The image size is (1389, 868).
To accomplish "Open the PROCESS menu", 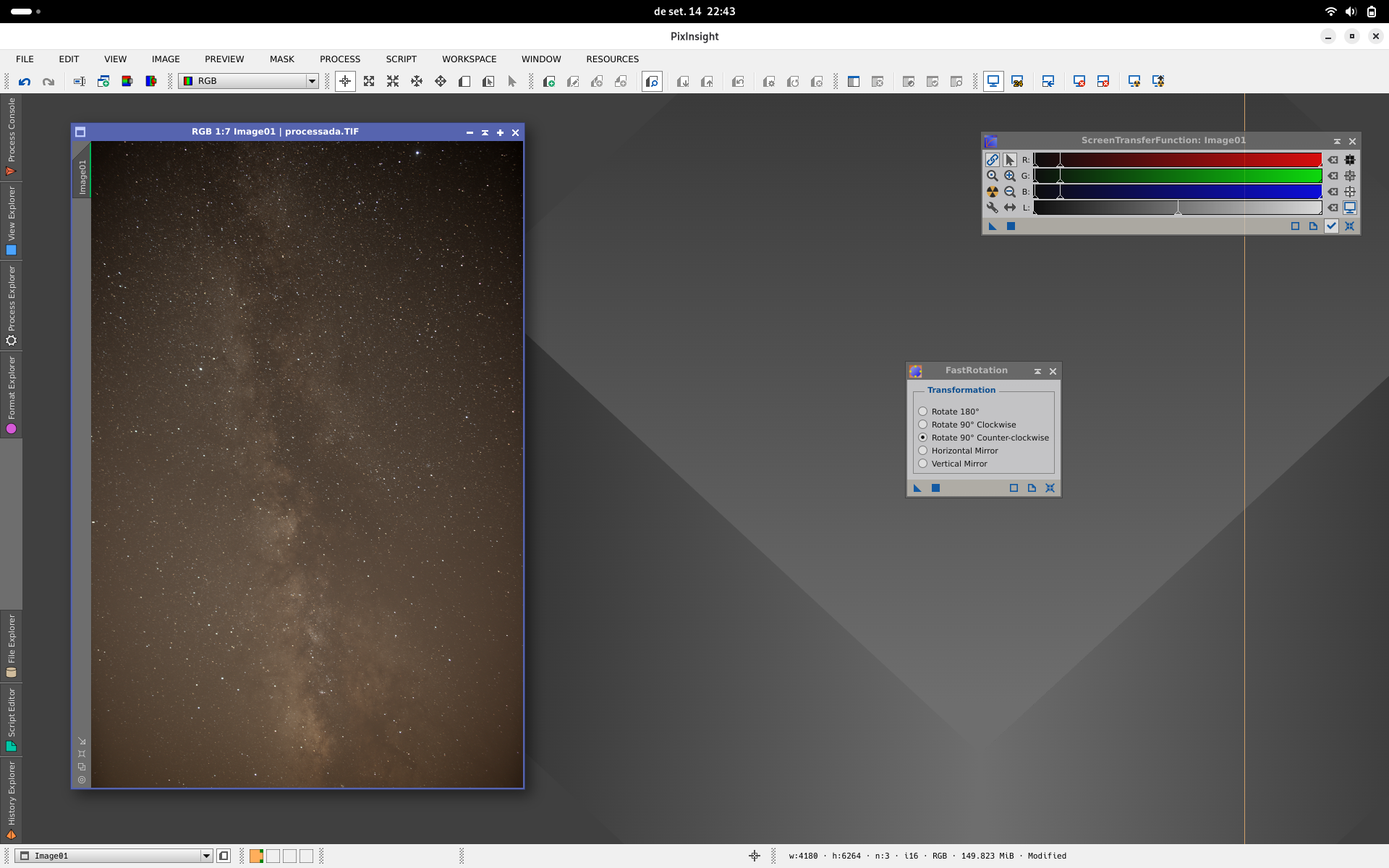I will 340,59.
